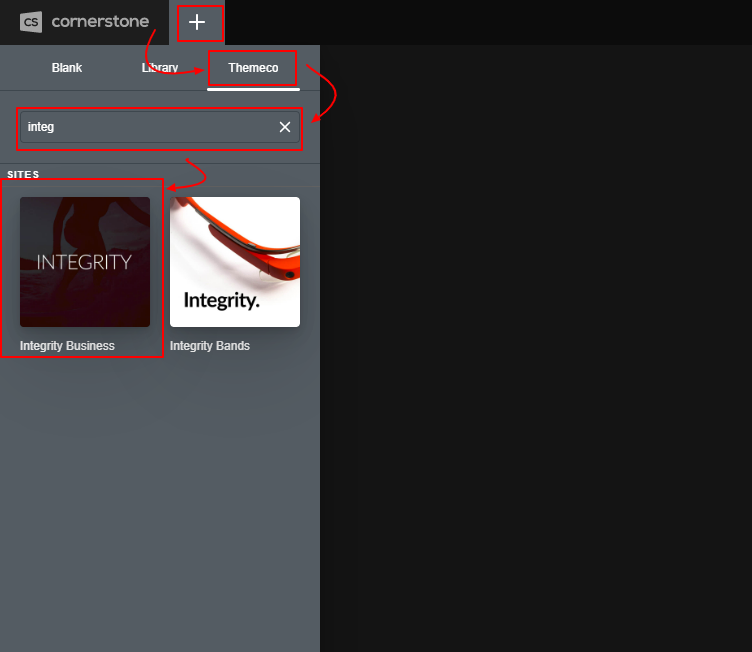The height and width of the screenshot is (652, 752).
Task: Click the empty black top bar beside plus button
Action: [x=480, y=22]
